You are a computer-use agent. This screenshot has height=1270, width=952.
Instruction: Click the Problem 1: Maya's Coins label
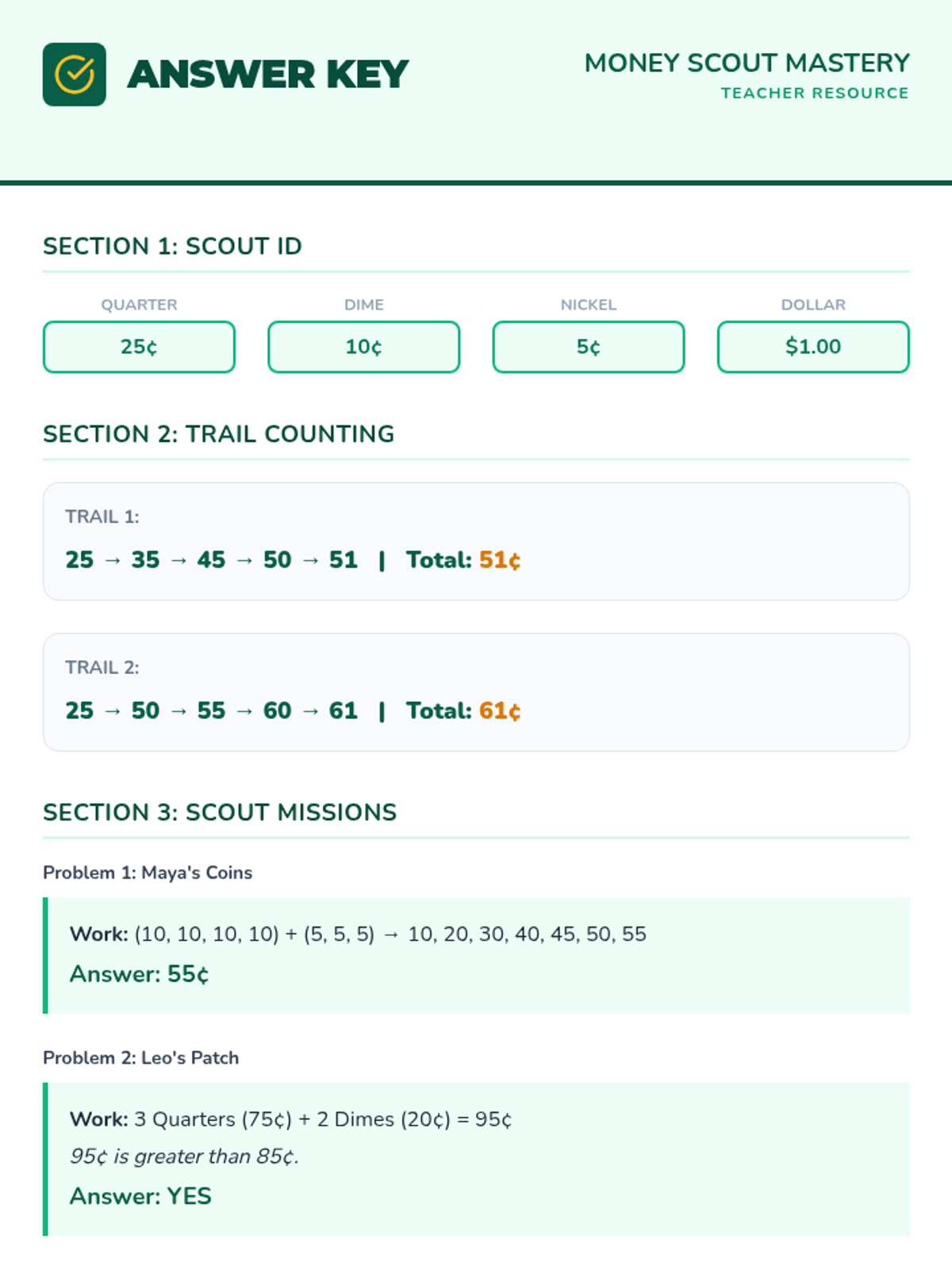click(x=148, y=873)
